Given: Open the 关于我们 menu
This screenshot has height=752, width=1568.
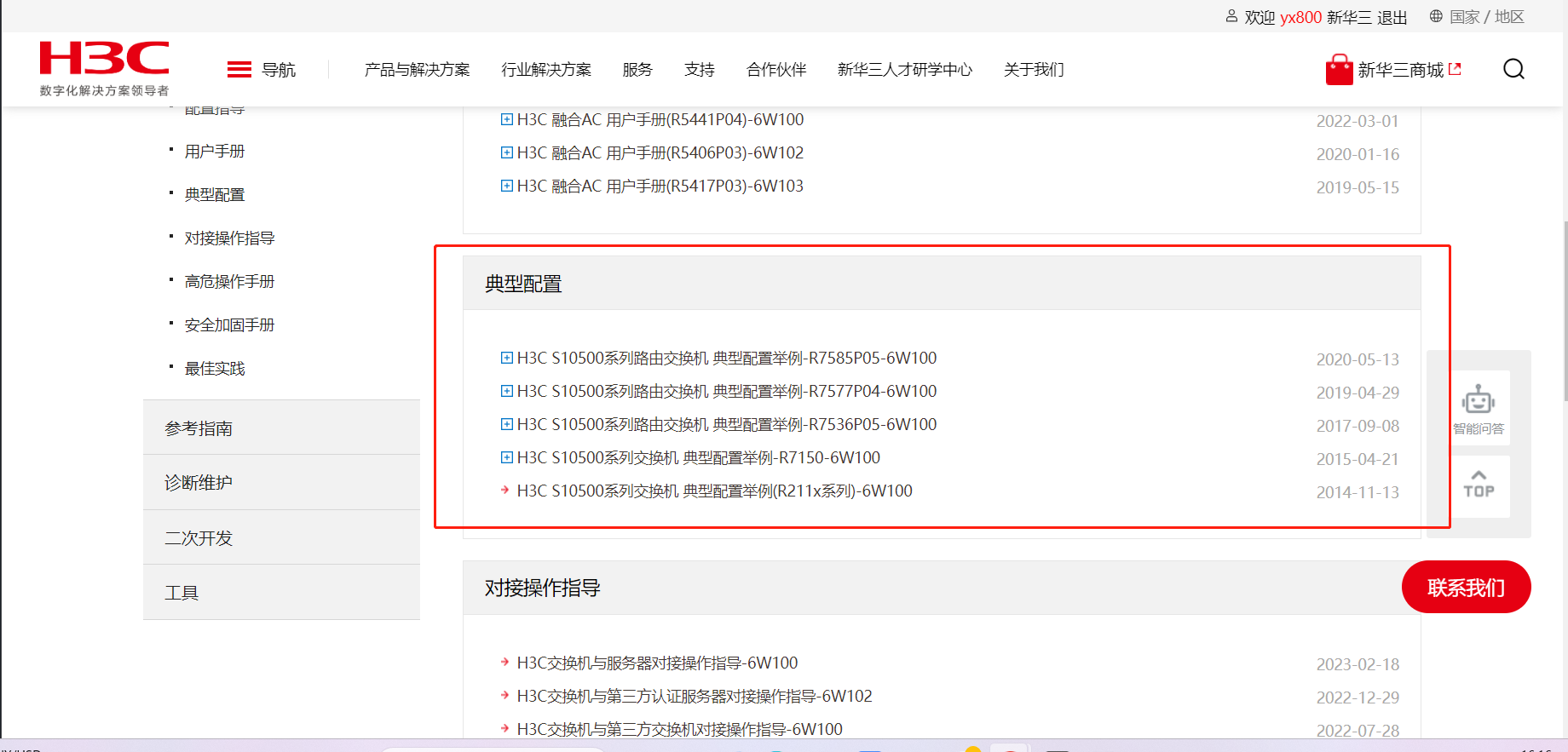Looking at the screenshot, I should (x=1034, y=70).
